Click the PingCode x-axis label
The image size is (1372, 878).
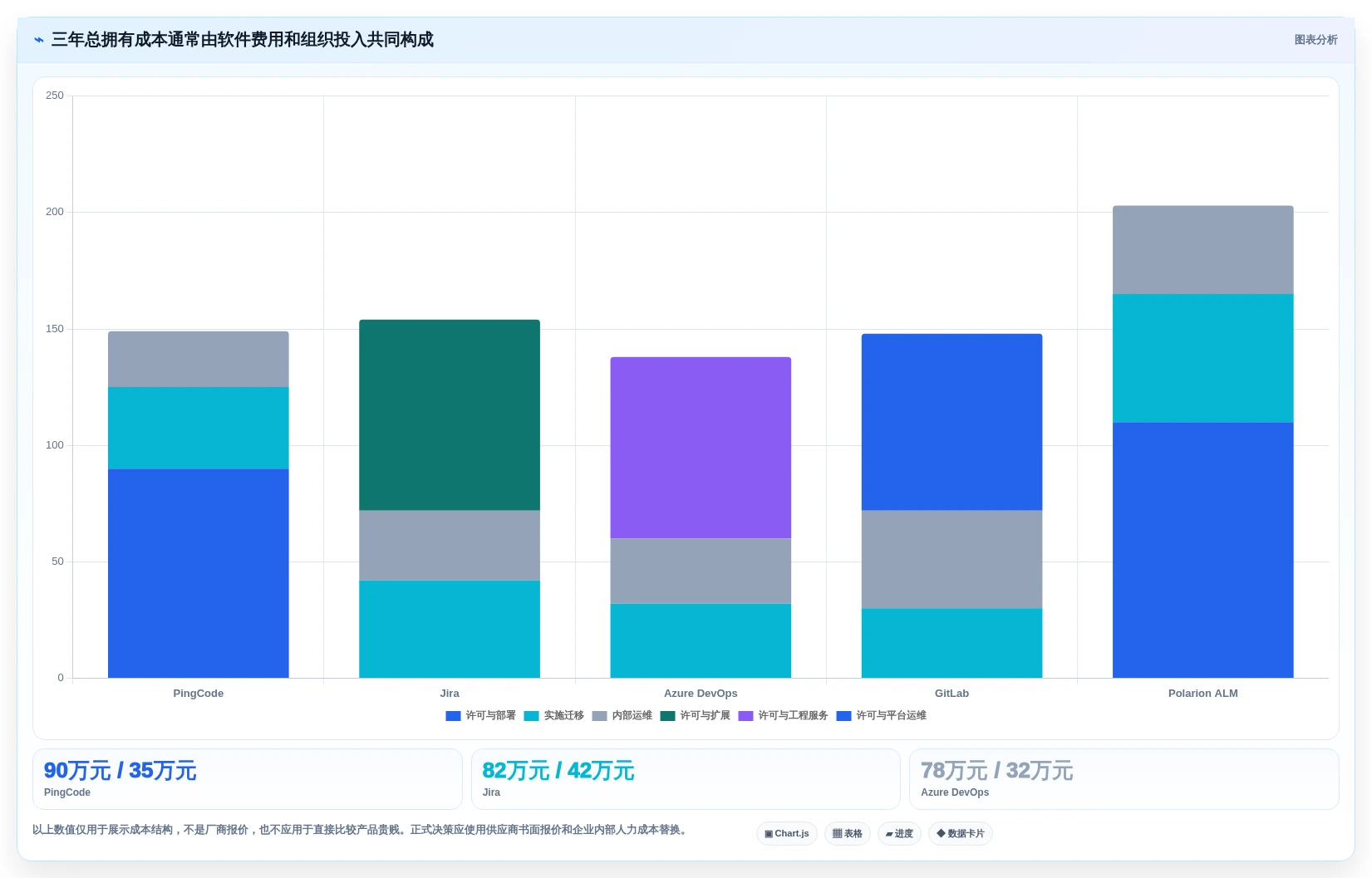[x=199, y=694]
